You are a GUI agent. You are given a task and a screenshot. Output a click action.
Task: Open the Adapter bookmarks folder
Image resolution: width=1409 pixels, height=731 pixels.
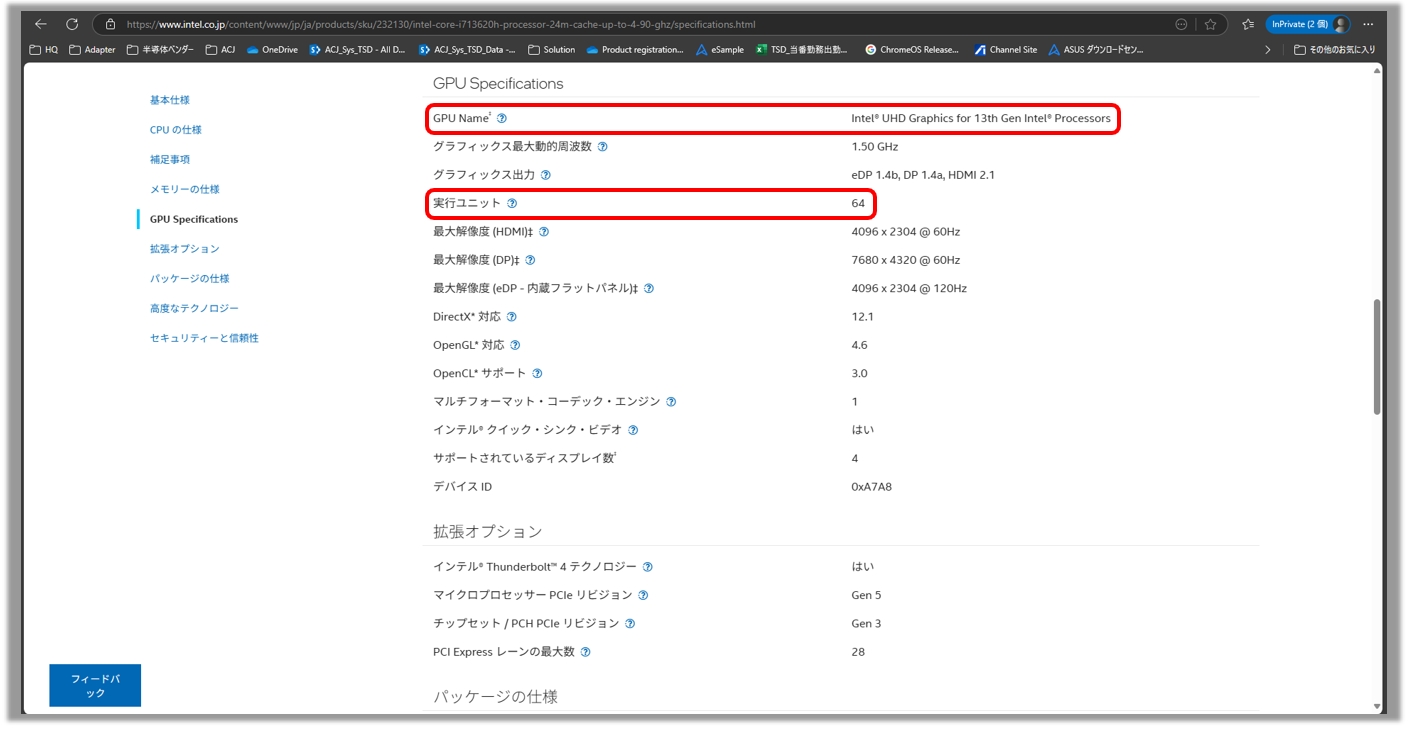coord(93,49)
